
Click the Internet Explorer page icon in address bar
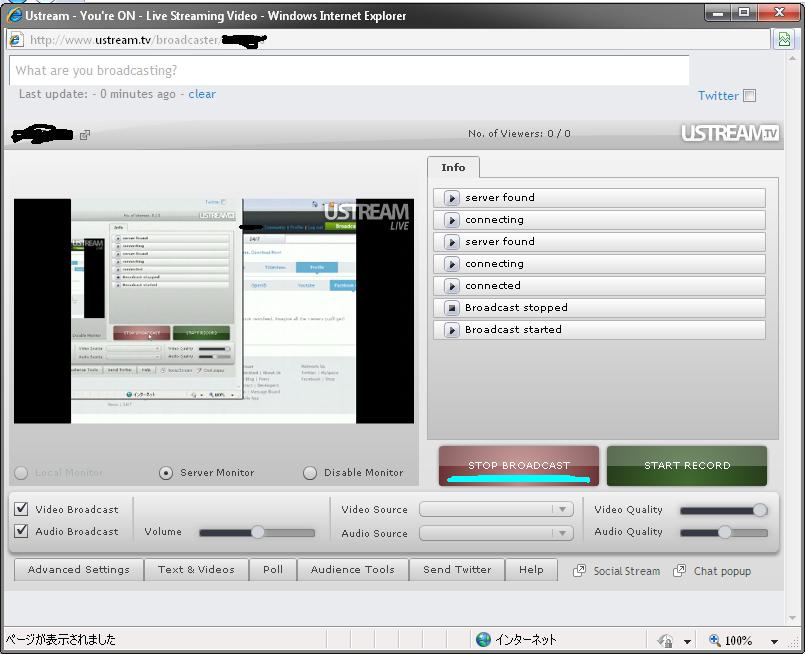click(16, 40)
